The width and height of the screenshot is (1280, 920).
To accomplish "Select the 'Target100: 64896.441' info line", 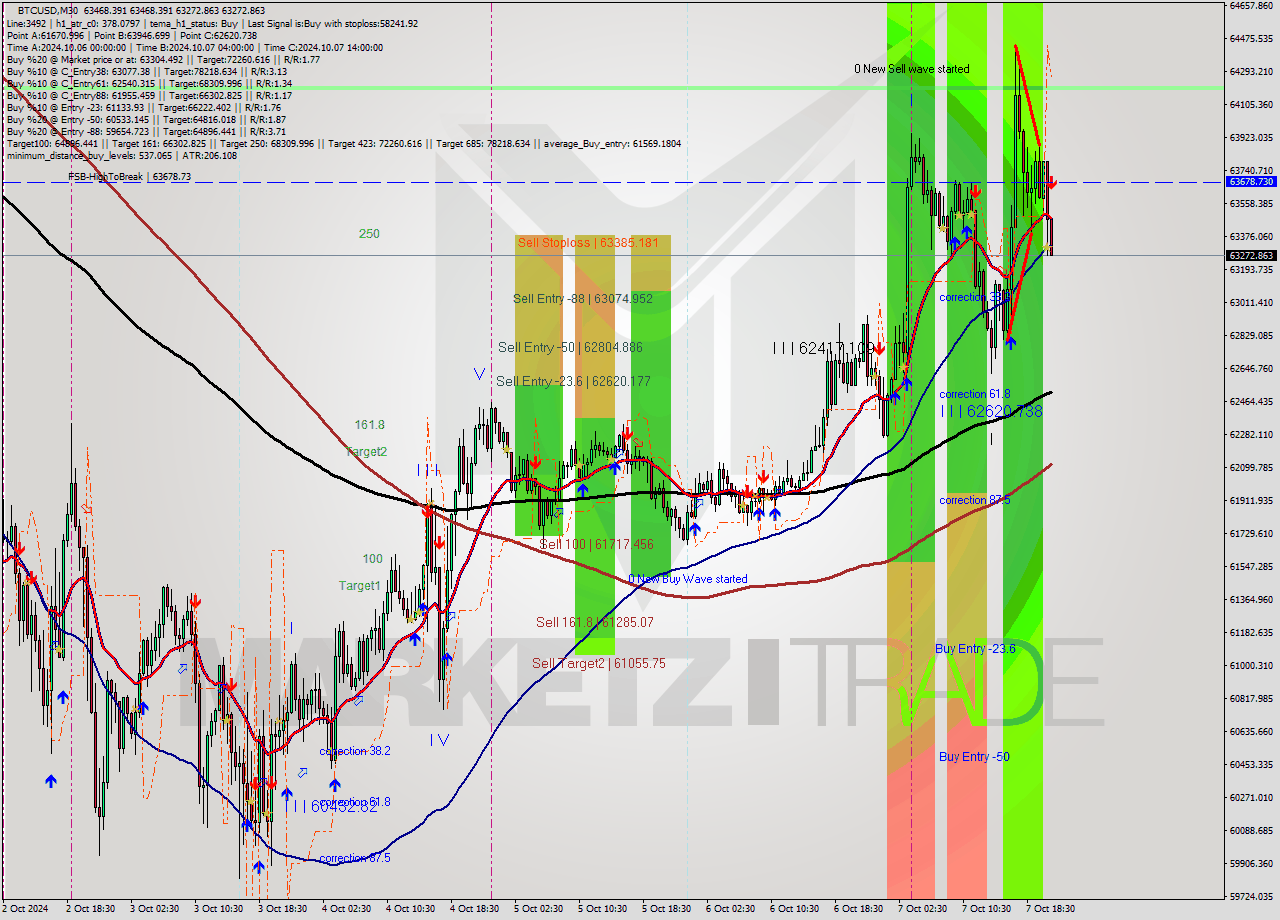I will click(x=343, y=143).
